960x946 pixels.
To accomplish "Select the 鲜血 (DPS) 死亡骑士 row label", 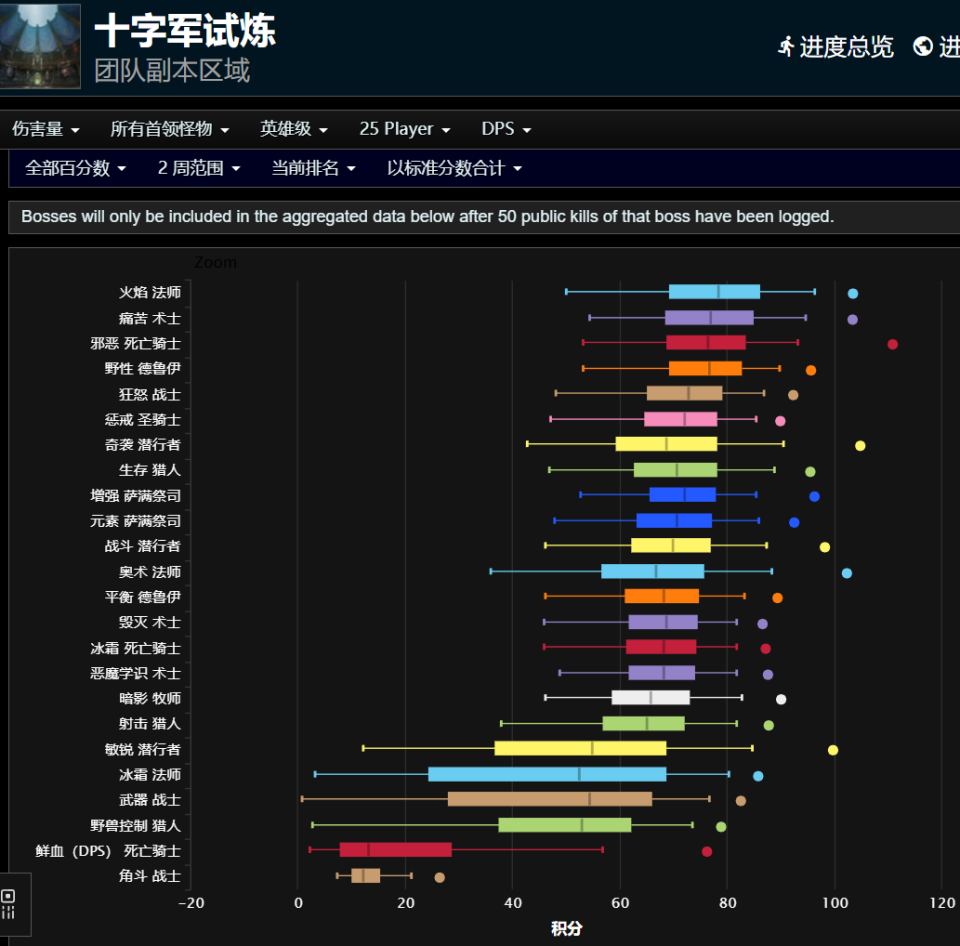I will (108, 851).
